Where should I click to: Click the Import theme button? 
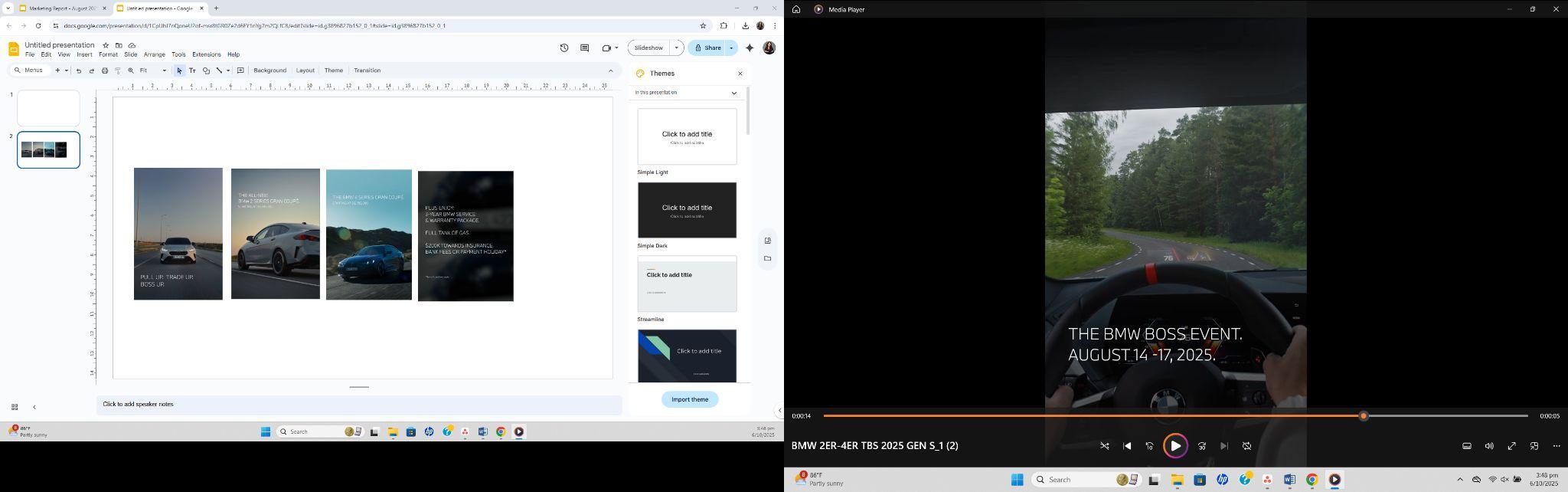[690, 399]
